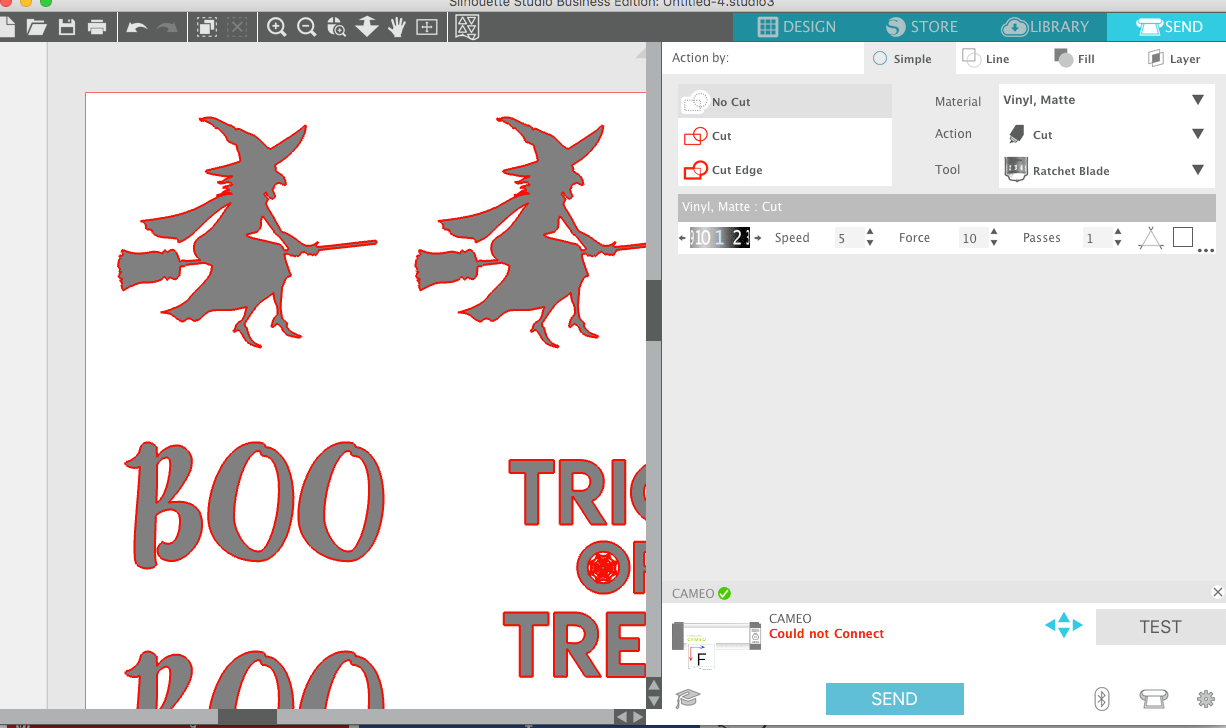Print the design using the printer icon

point(97,27)
